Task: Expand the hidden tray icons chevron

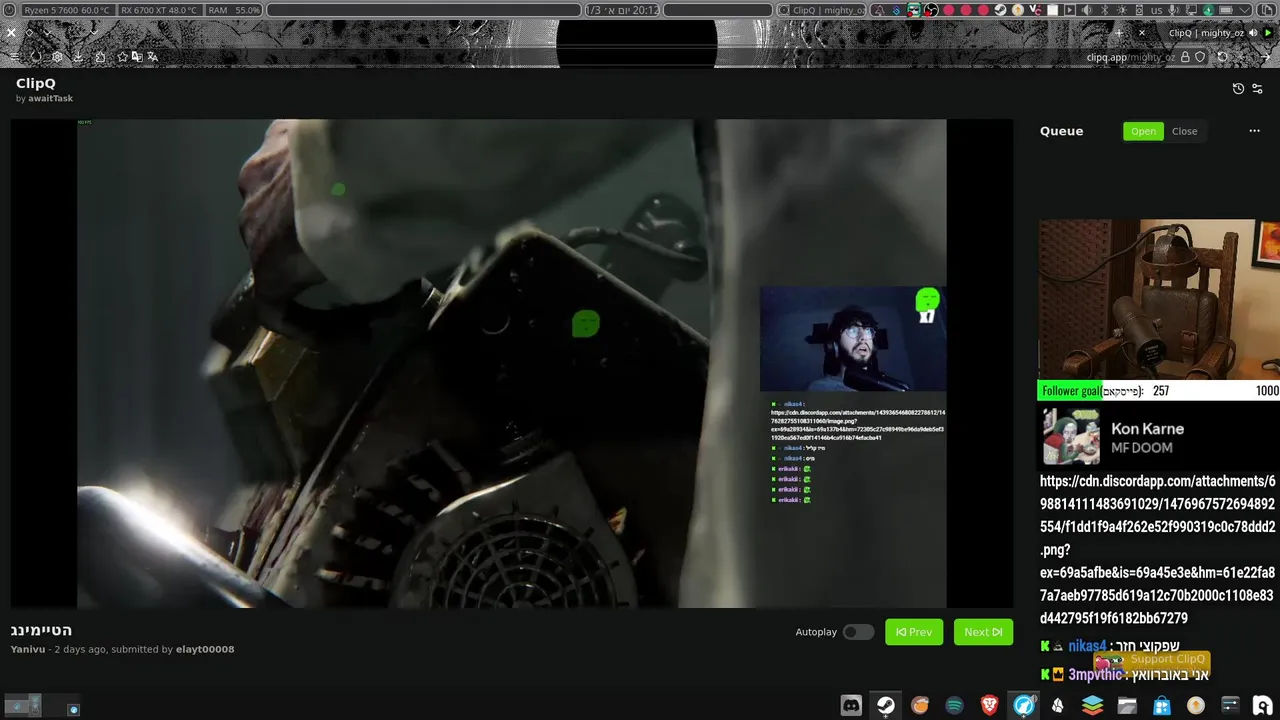Action: [x=1243, y=10]
